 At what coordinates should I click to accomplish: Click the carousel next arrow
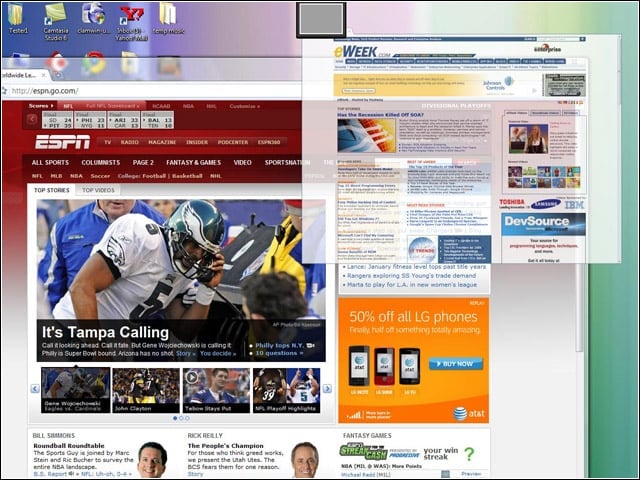pyautogui.click(x=327, y=389)
